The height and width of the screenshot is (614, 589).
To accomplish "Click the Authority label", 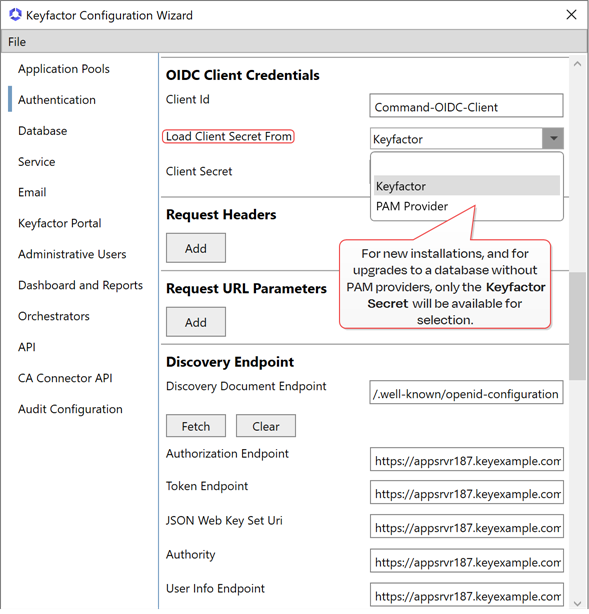I will (191, 554).
